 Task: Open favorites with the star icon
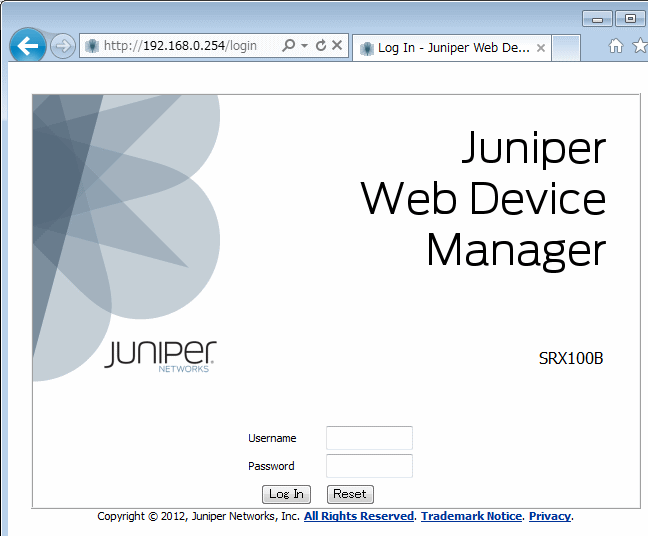[x=641, y=45]
